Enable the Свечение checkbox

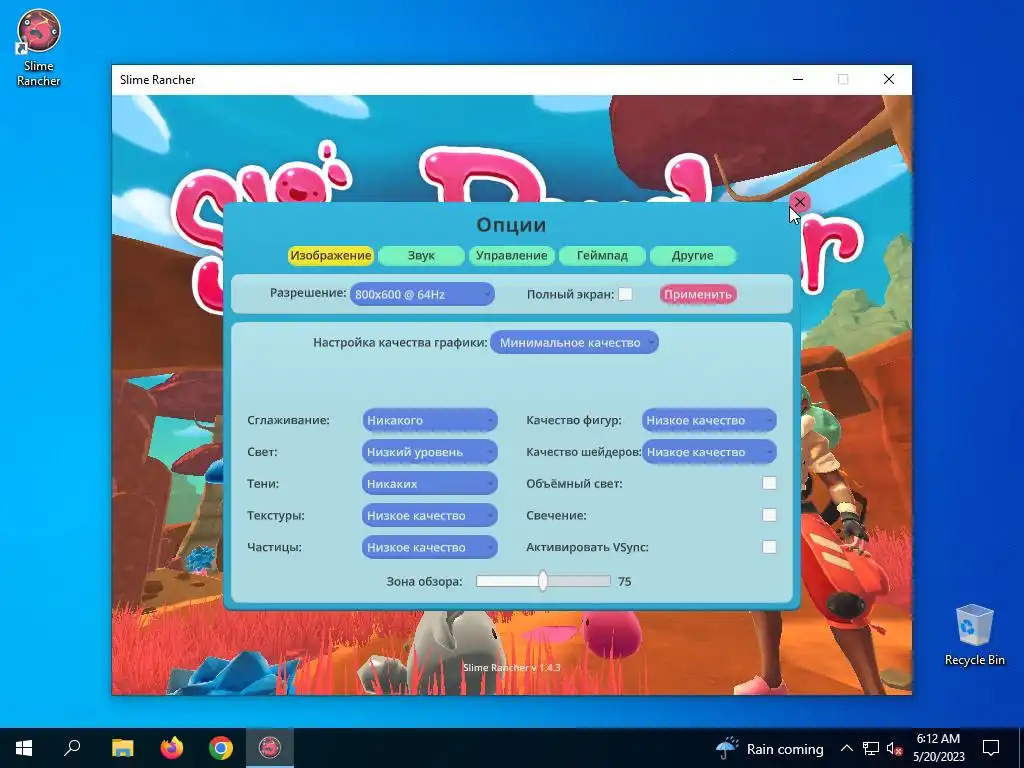[x=769, y=515]
